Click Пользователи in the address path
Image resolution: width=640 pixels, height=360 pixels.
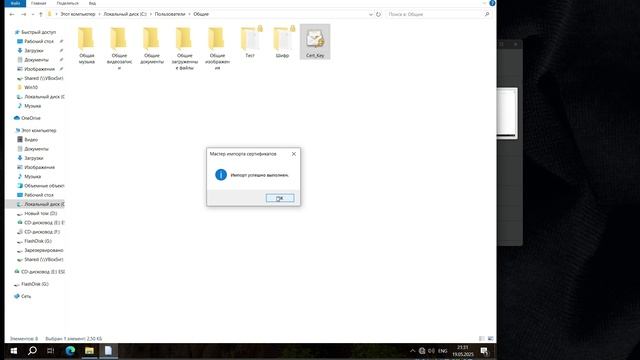[x=170, y=14]
